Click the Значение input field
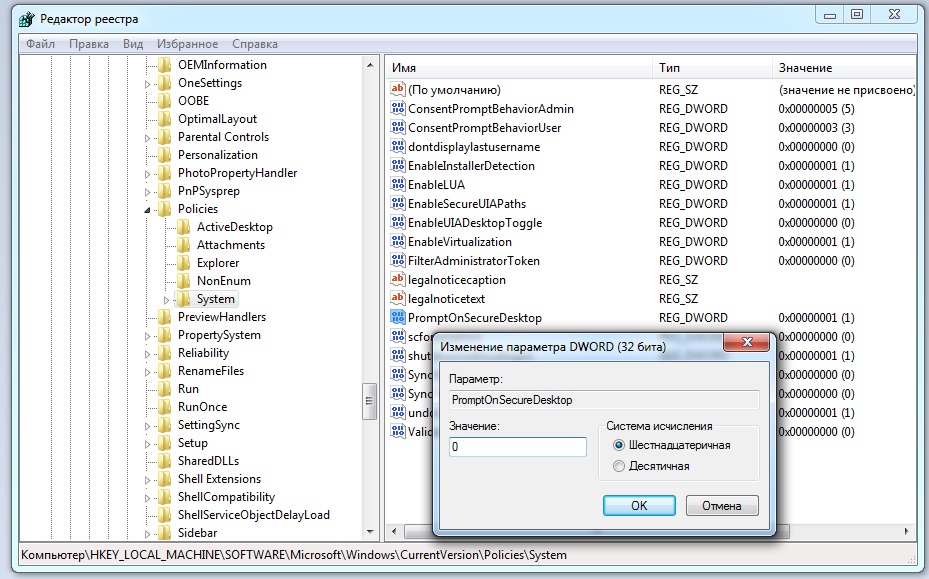929x579 pixels. (517, 447)
